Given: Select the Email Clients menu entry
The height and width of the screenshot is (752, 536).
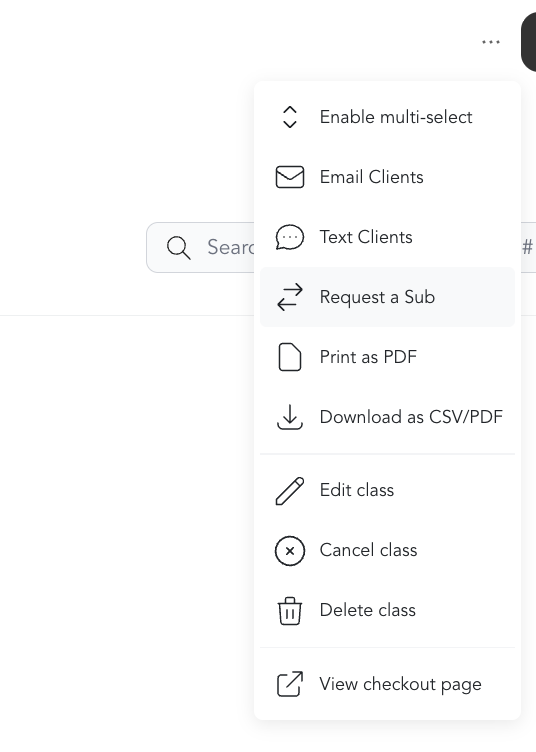Looking at the screenshot, I should [x=387, y=177].
